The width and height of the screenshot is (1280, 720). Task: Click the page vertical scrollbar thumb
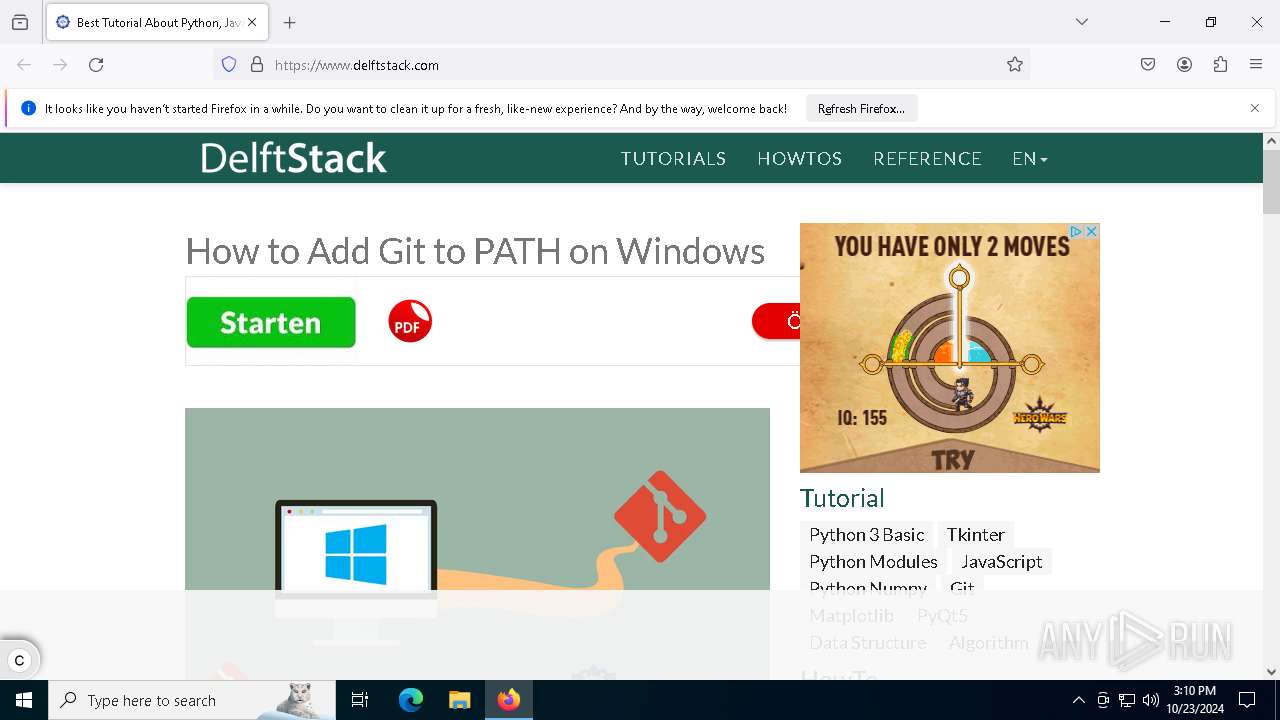(1271, 182)
